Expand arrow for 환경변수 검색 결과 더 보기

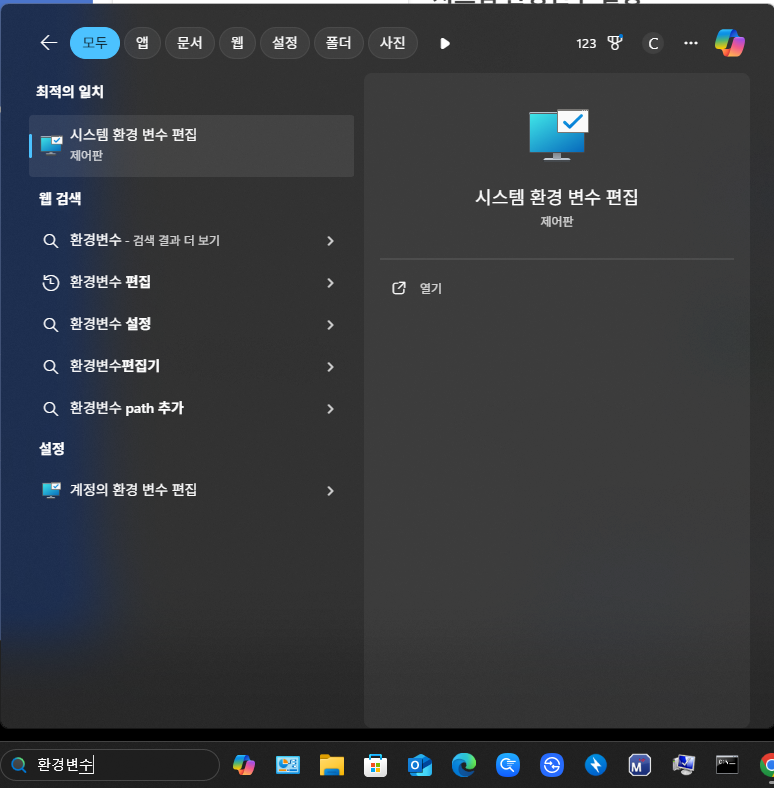(330, 241)
